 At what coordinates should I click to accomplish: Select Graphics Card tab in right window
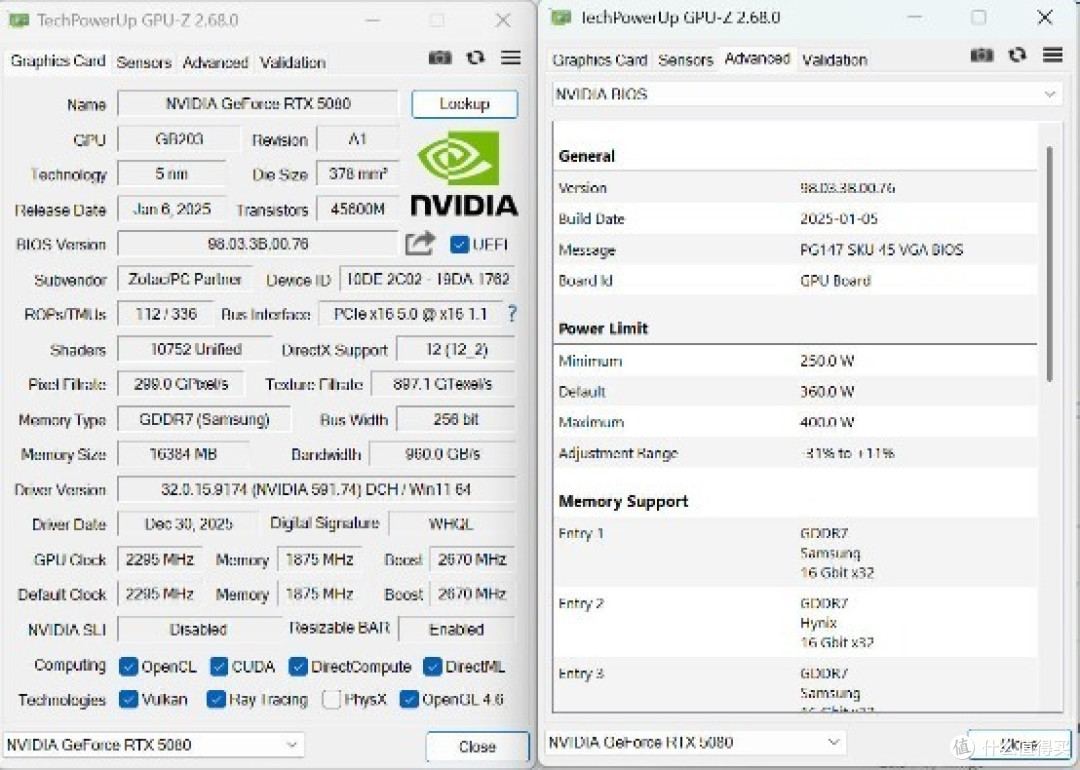[x=599, y=60]
